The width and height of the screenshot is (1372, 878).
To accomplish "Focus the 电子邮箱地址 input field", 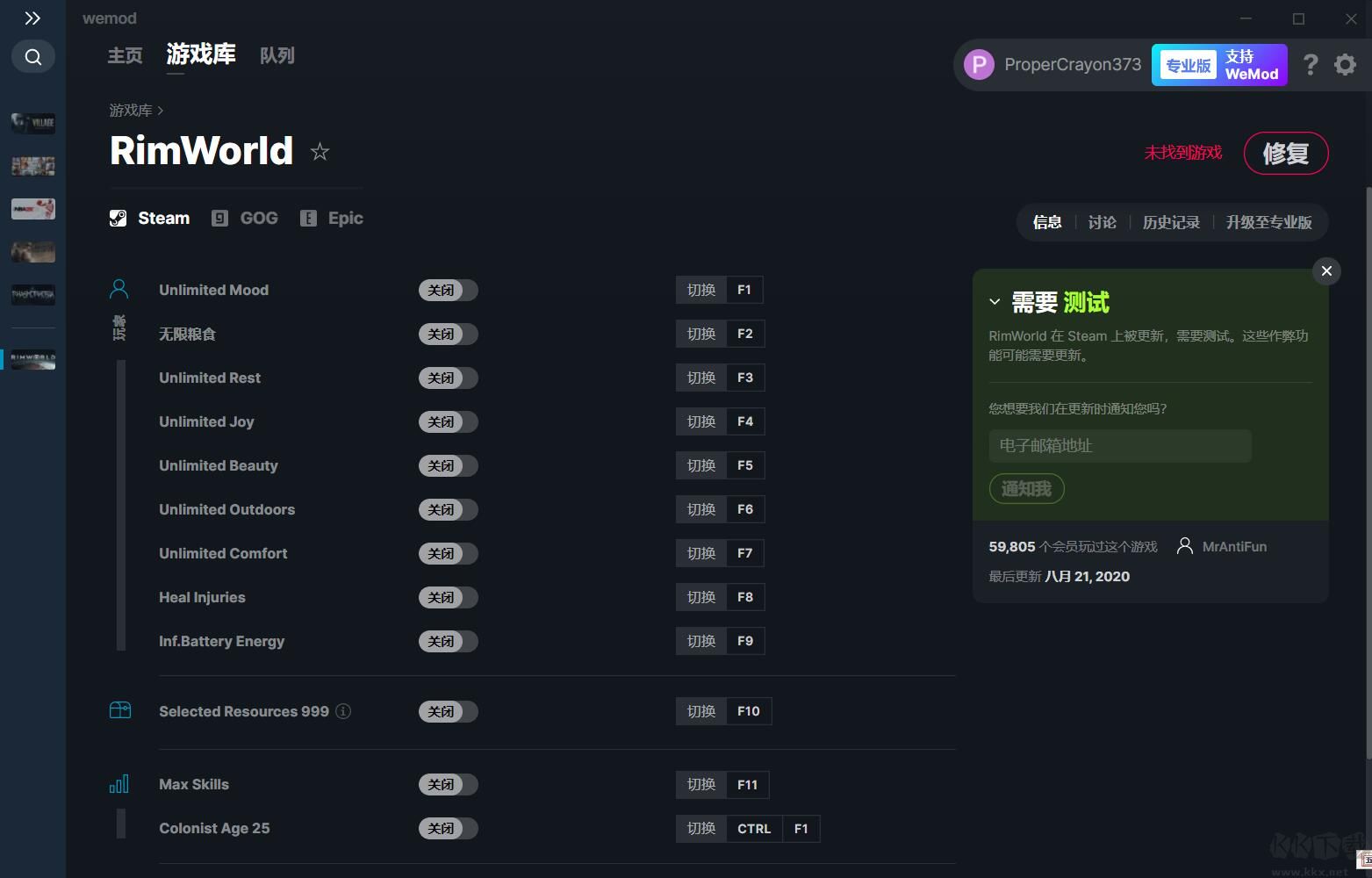I will click(x=1120, y=446).
